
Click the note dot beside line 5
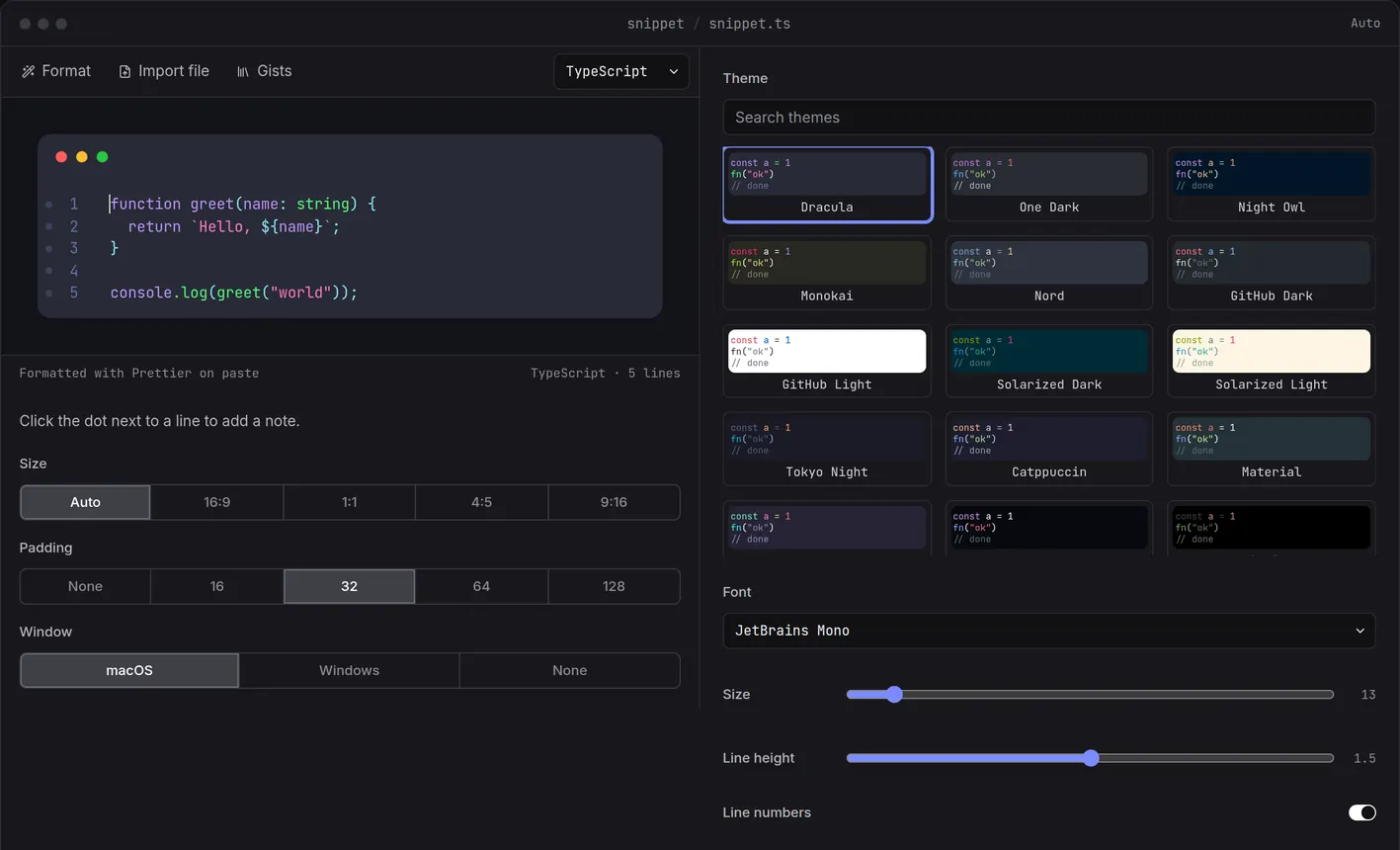[x=48, y=293]
